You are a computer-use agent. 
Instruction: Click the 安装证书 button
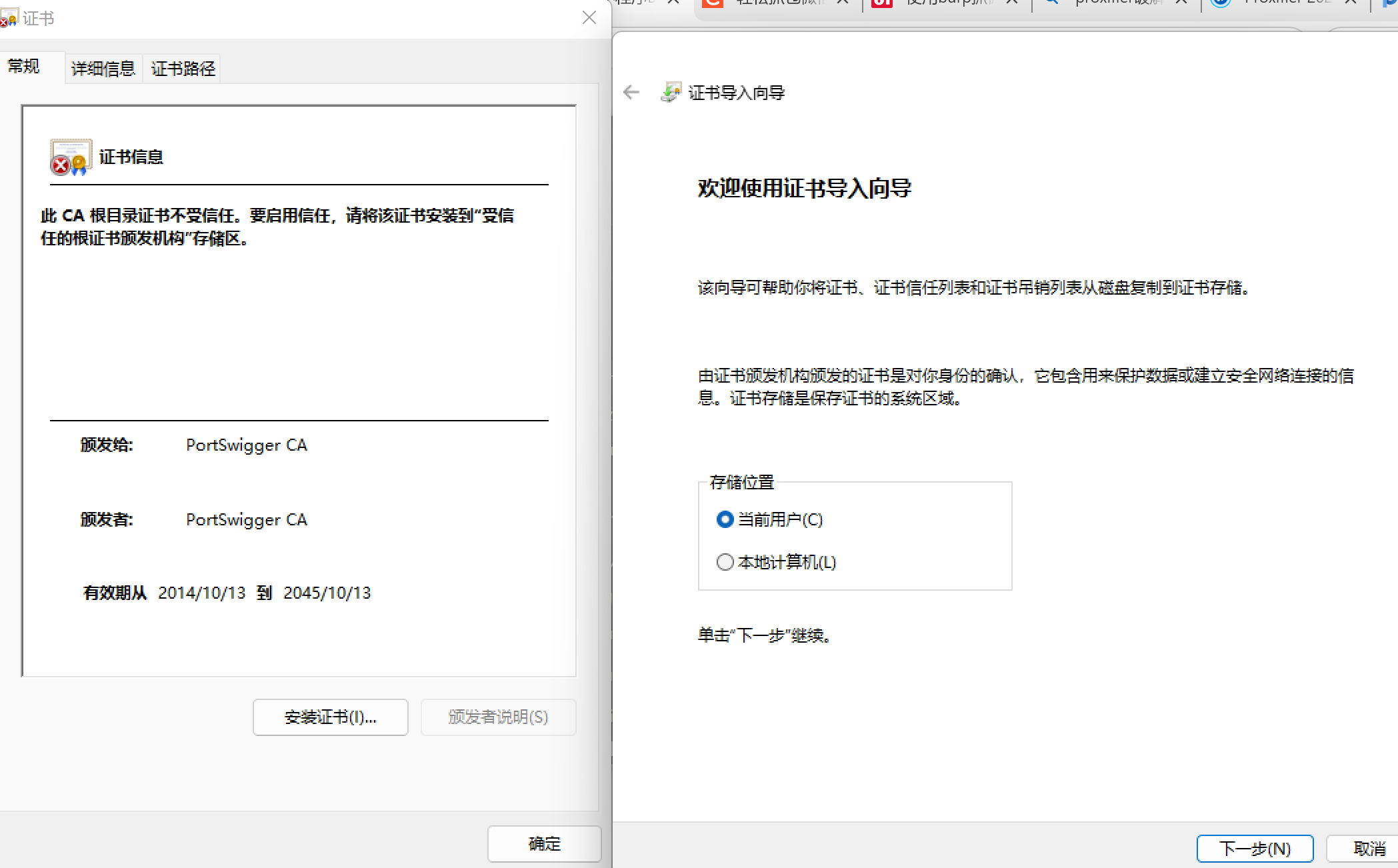330,717
